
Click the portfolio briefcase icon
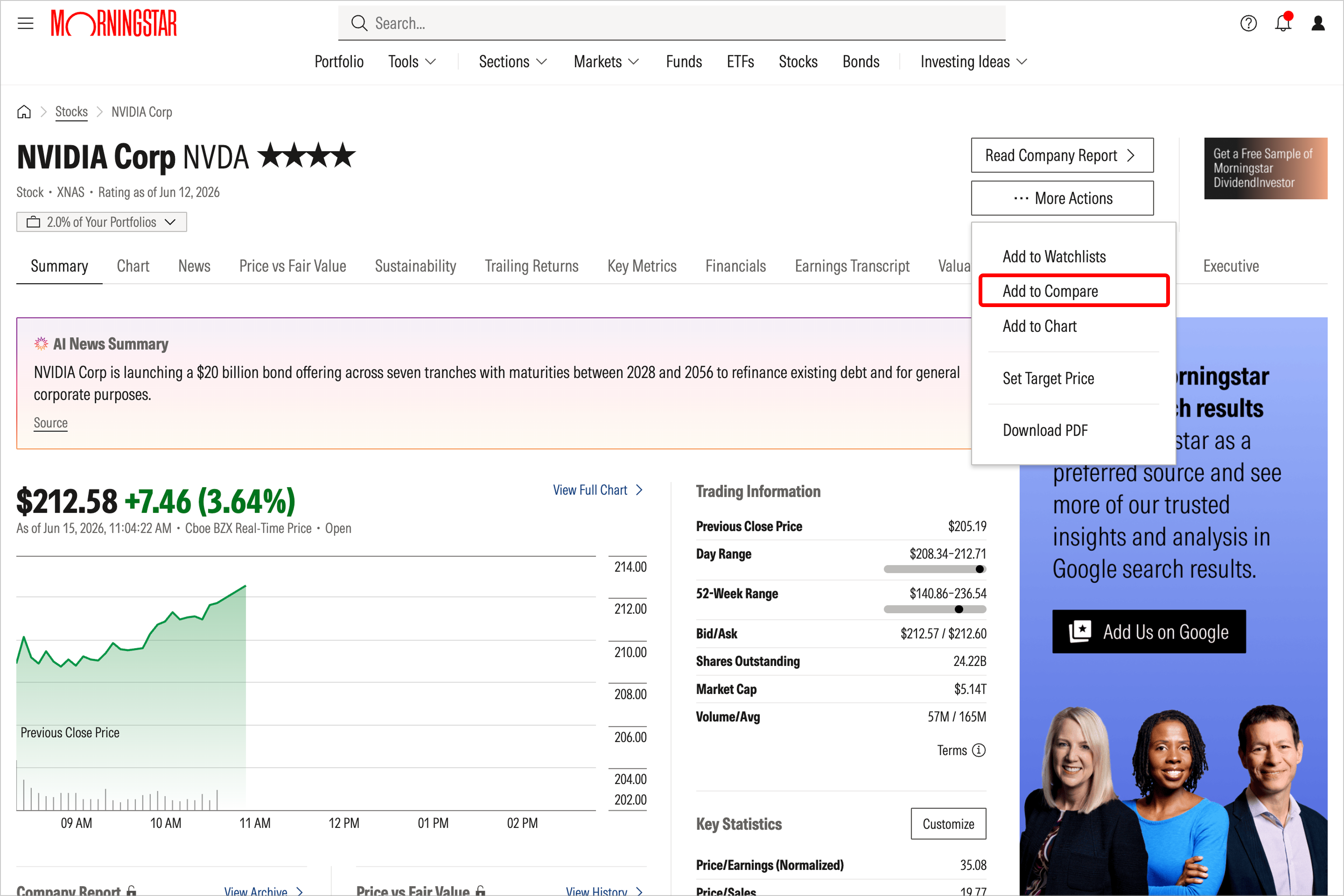34,222
